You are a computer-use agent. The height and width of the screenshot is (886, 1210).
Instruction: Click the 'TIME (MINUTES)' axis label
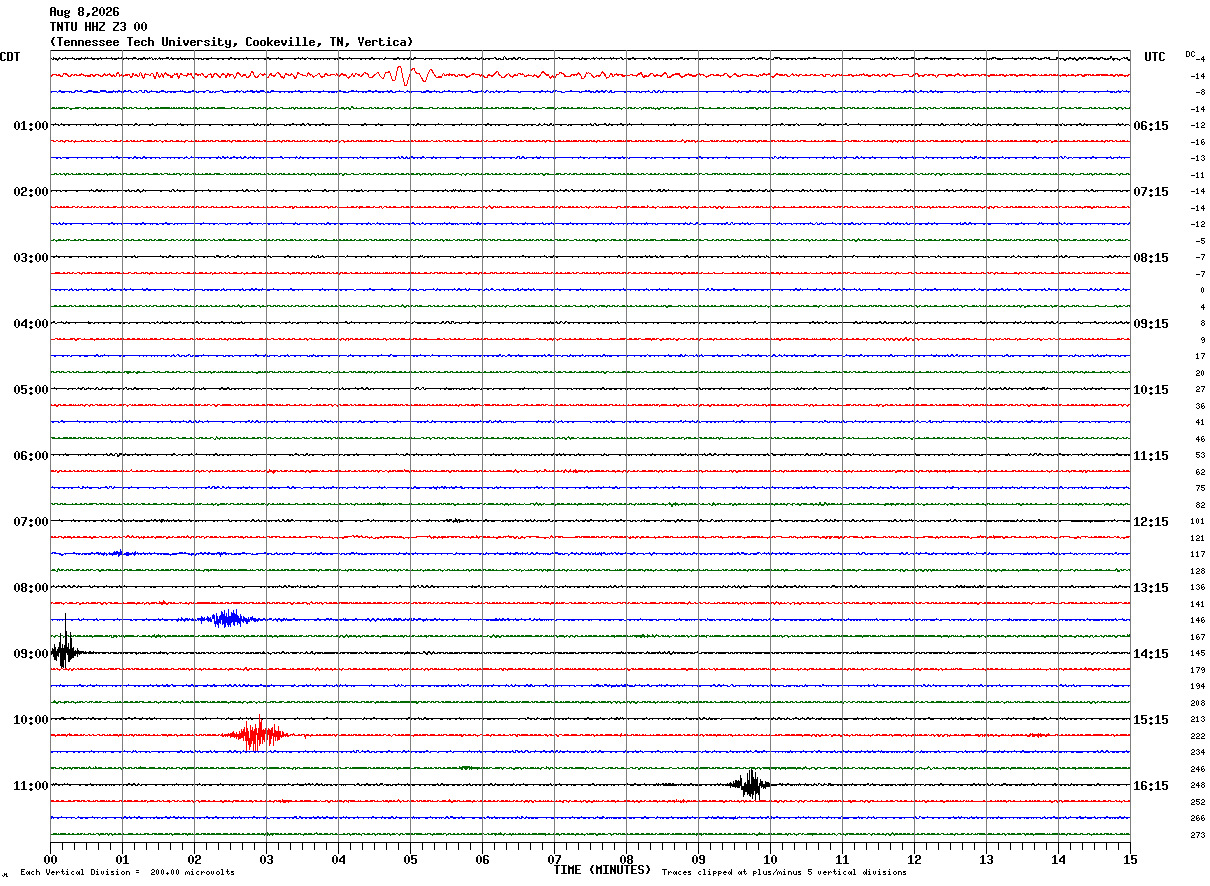602,870
